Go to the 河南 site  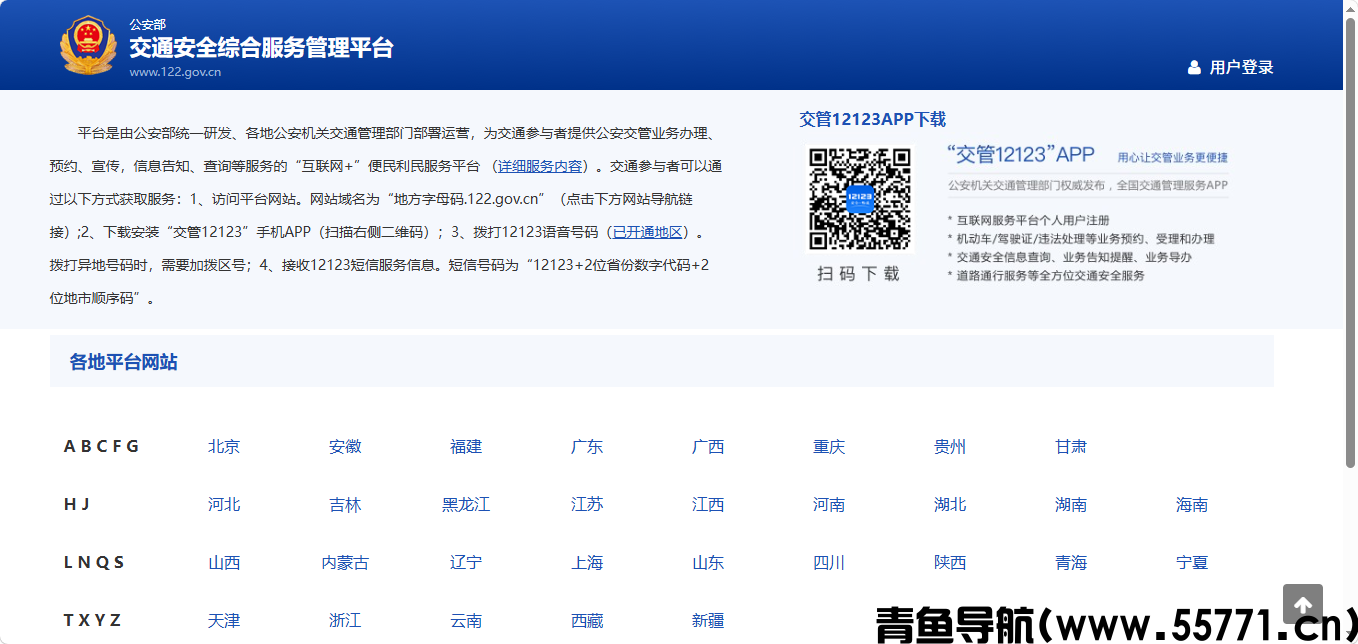[829, 505]
